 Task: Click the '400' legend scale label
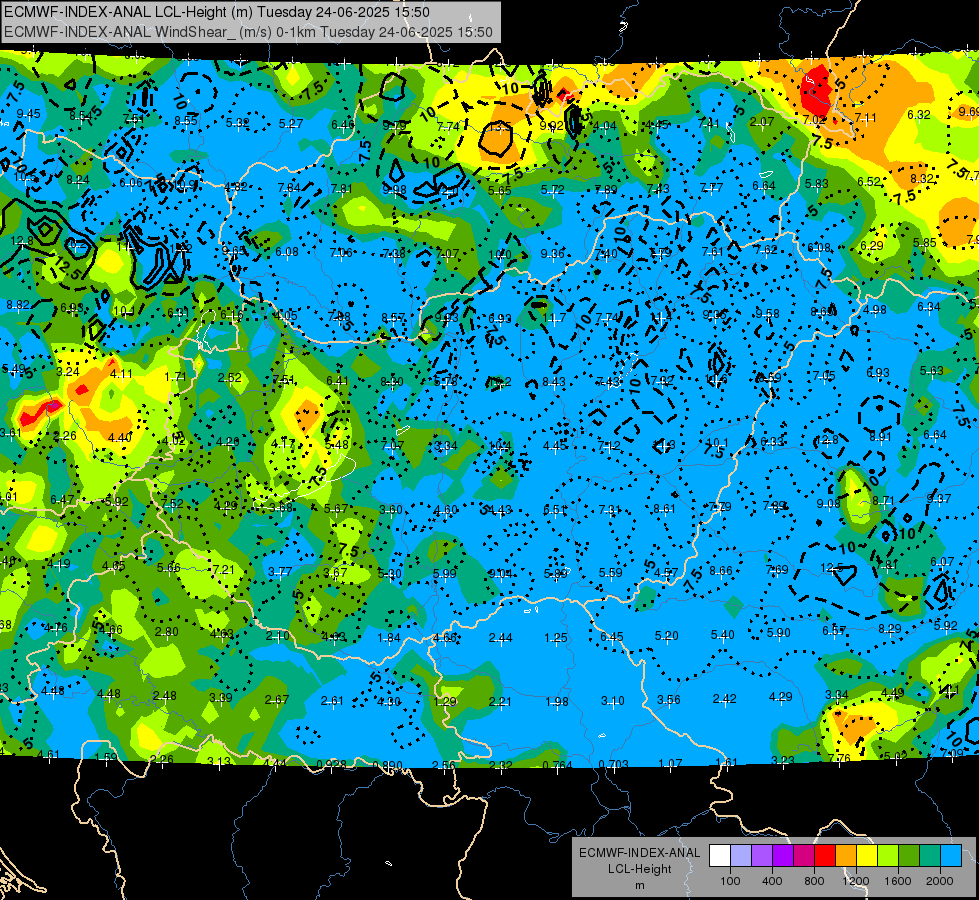pos(772,881)
